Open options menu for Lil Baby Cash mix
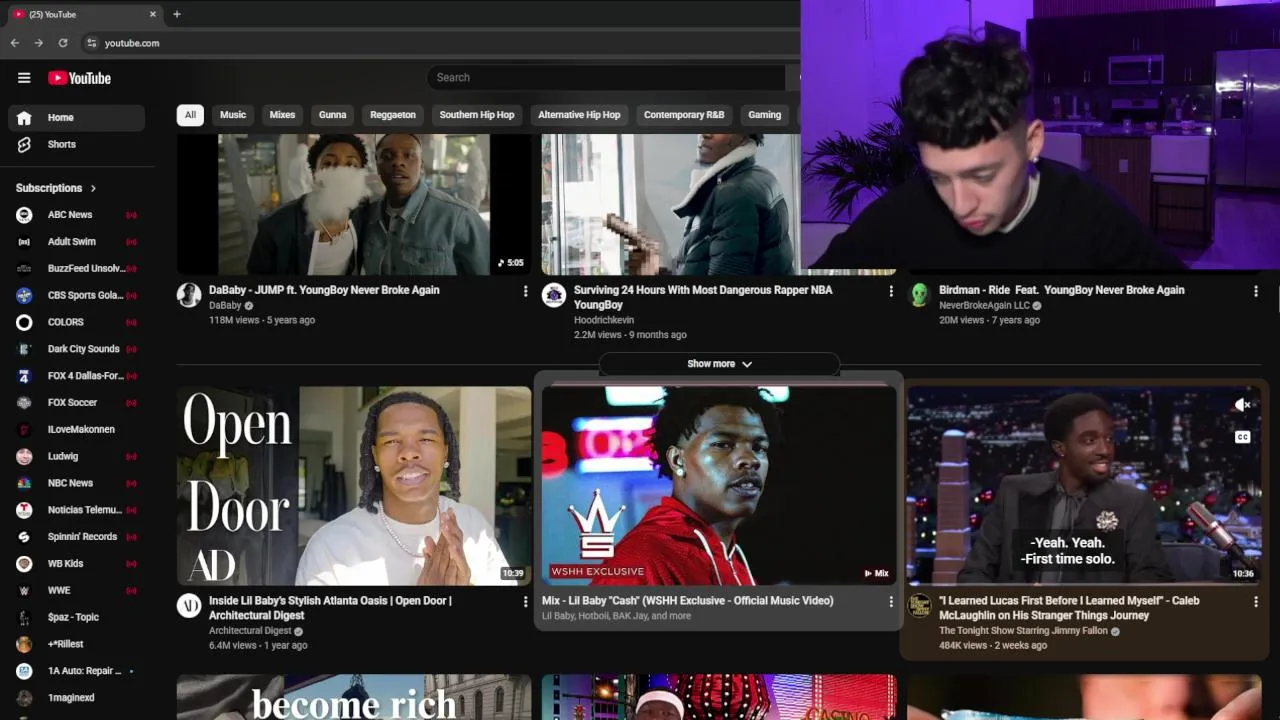This screenshot has height=720, width=1280. click(891, 602)
